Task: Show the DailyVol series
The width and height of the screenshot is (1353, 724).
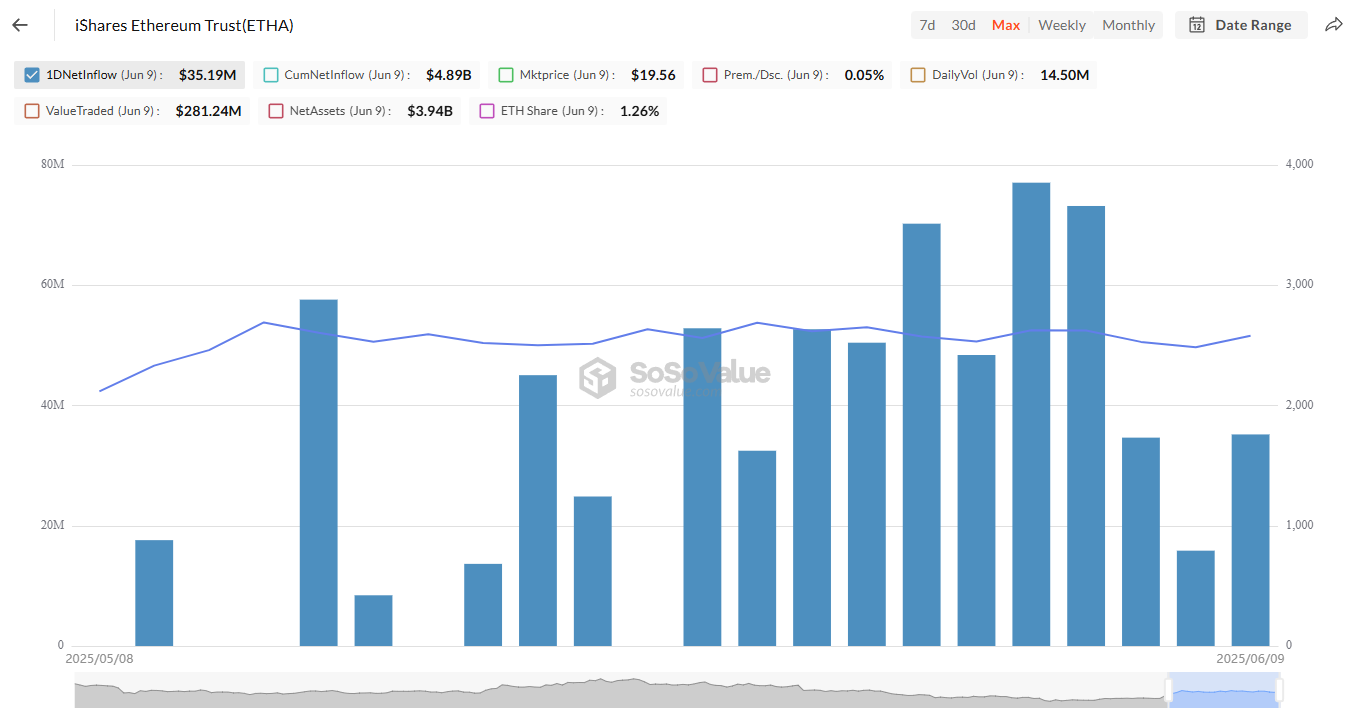Action: (918, 75)
